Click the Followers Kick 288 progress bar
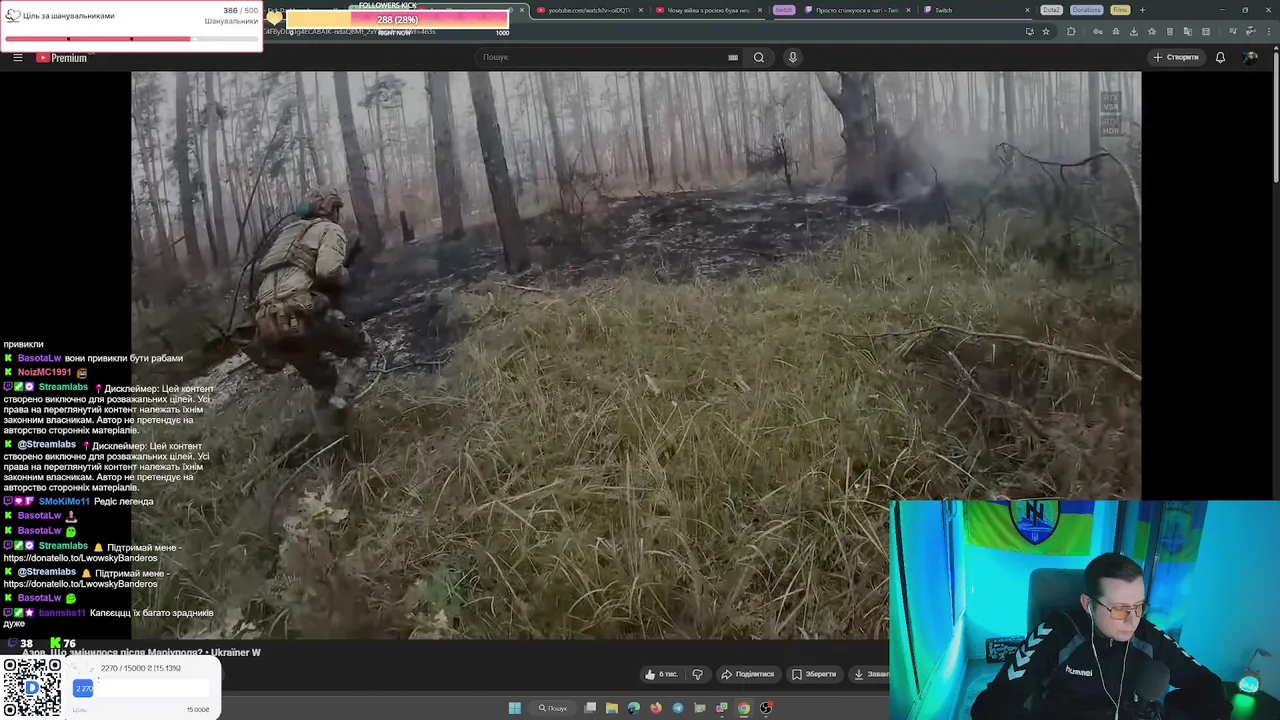 click(397, 19)
